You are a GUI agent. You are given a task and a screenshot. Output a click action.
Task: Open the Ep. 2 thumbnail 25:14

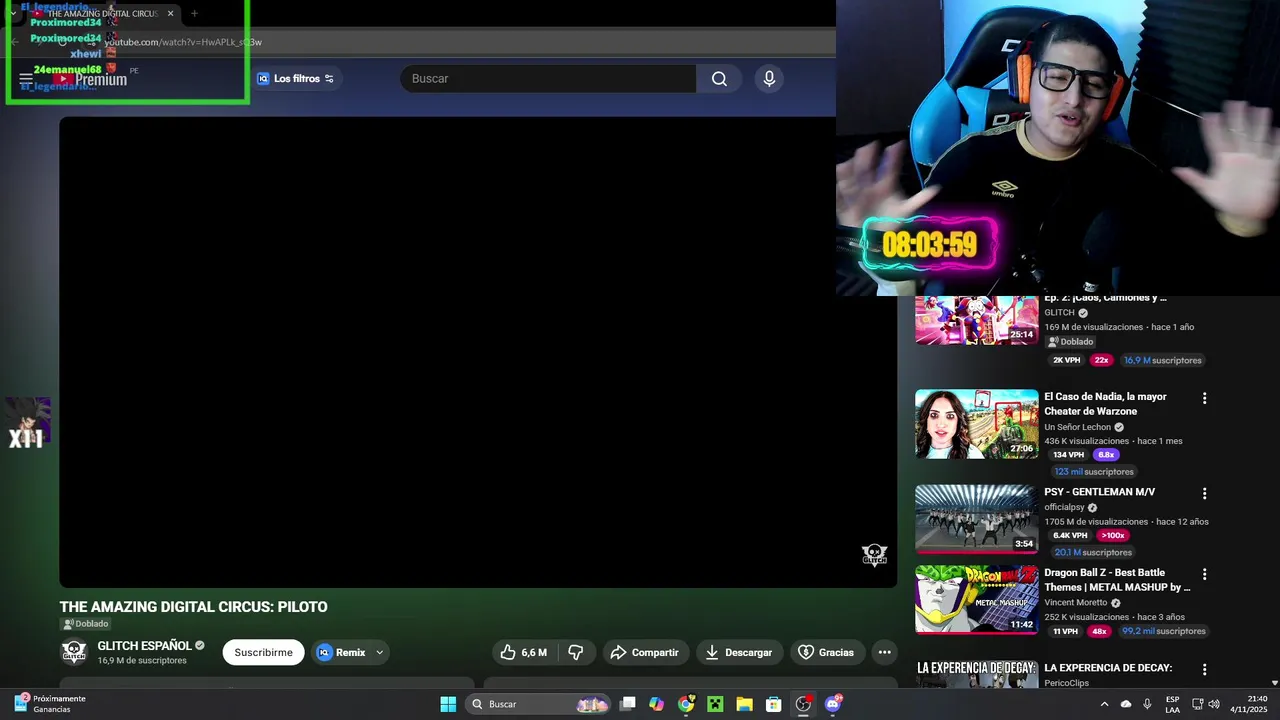[977, 320]
